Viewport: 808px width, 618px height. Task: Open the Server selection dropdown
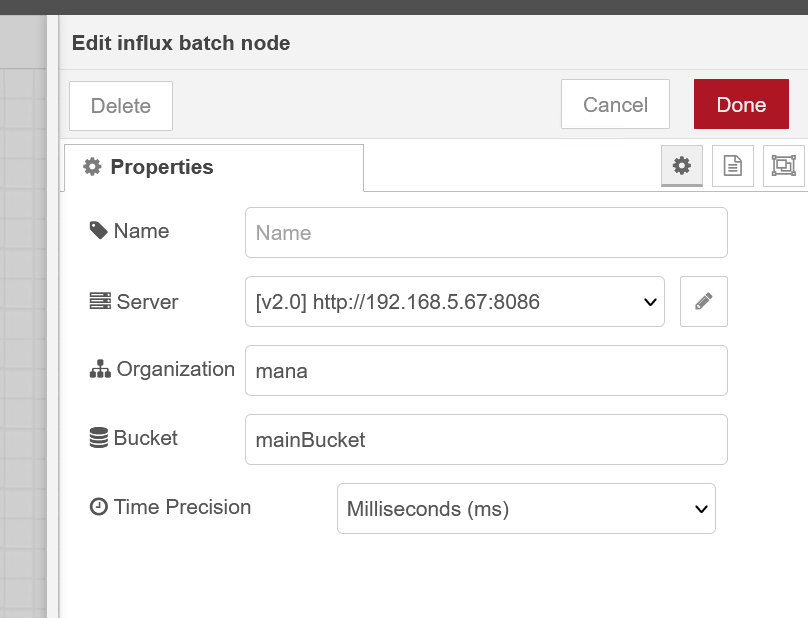coord(454,302)
